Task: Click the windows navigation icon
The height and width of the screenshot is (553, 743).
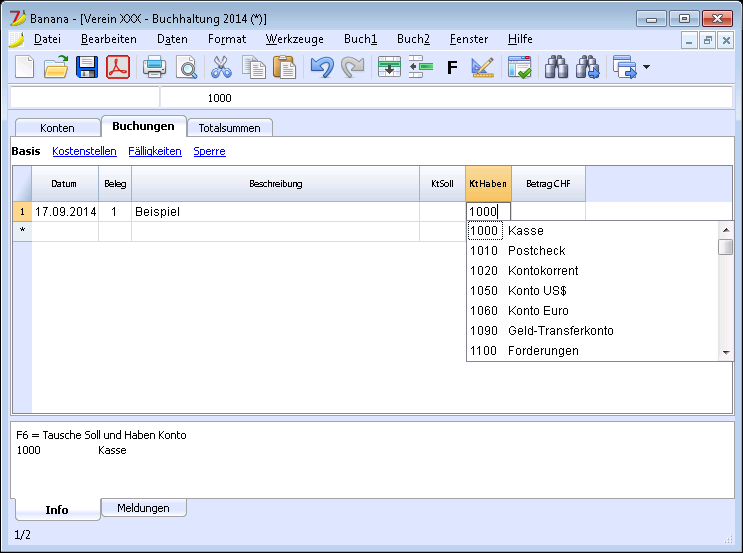Action: click(x=625, y=67)
